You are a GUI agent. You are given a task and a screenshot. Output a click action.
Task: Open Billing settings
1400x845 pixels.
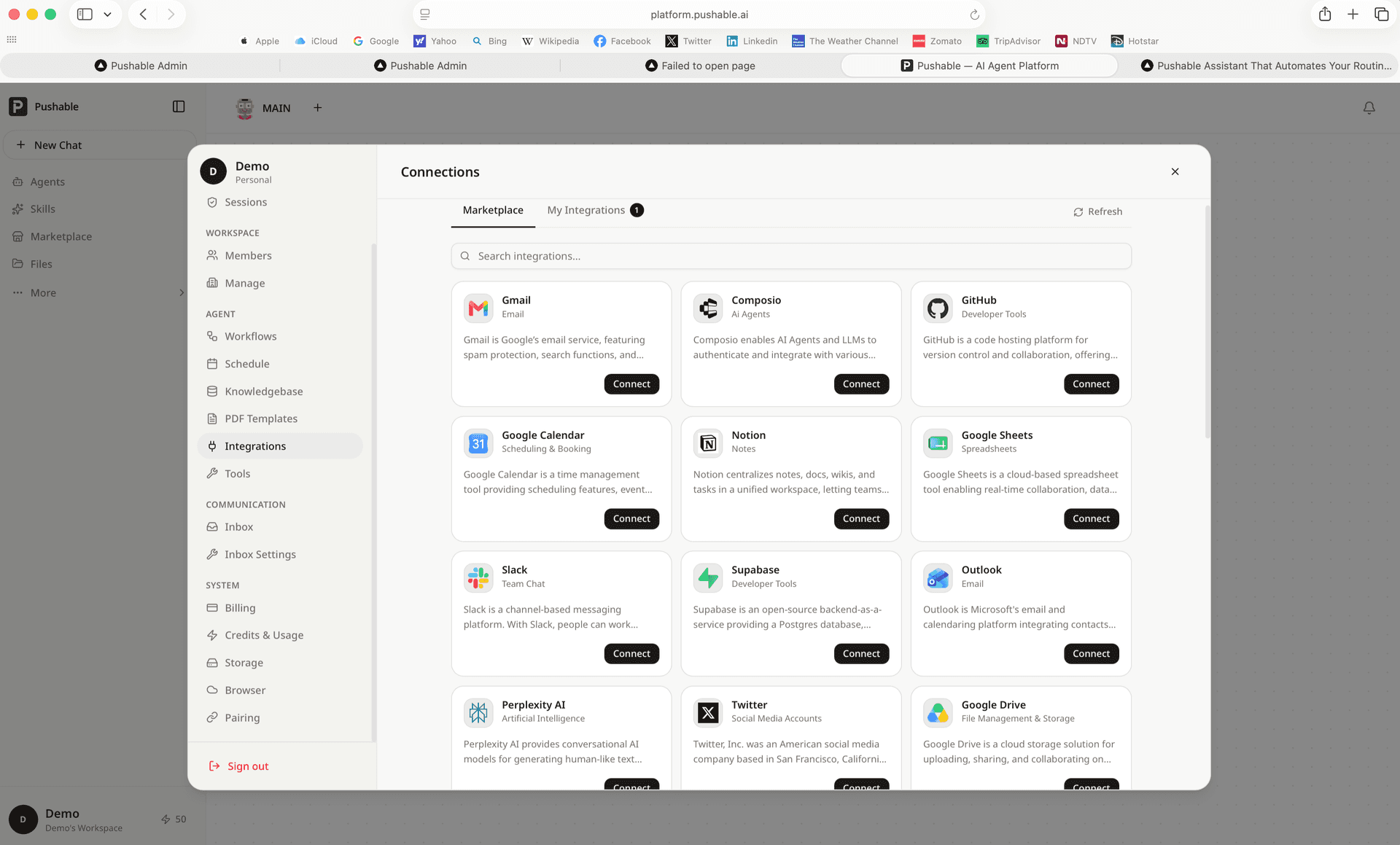[280, 608]
